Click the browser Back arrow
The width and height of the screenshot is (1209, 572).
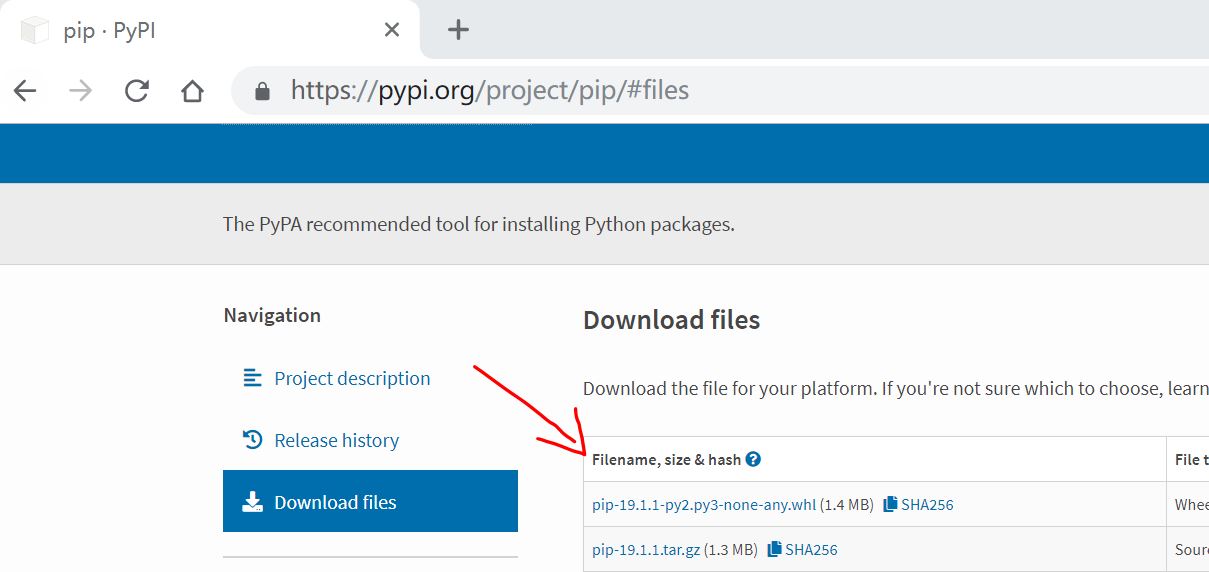point(25,91)
